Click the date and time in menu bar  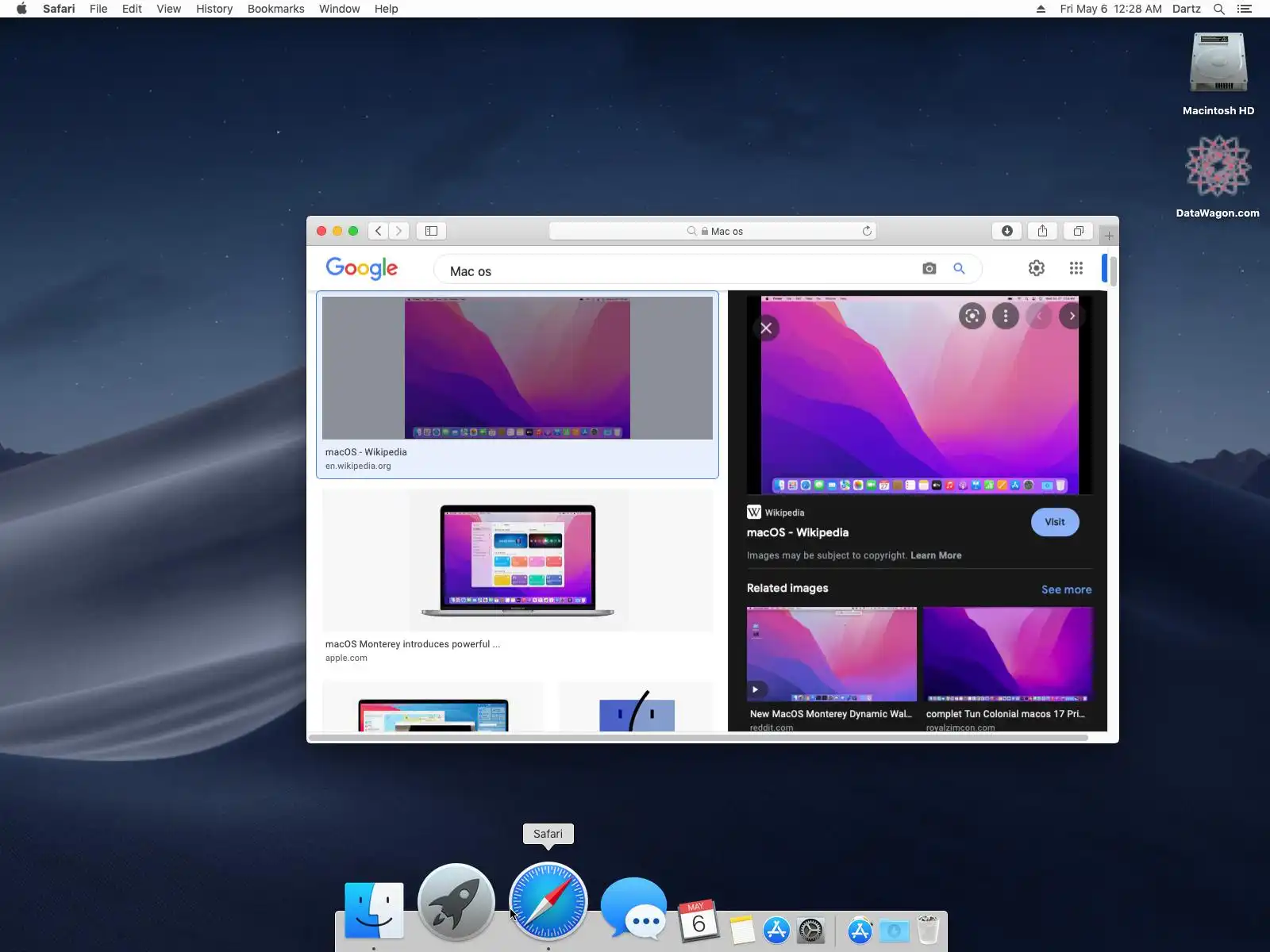[1110, 9]
